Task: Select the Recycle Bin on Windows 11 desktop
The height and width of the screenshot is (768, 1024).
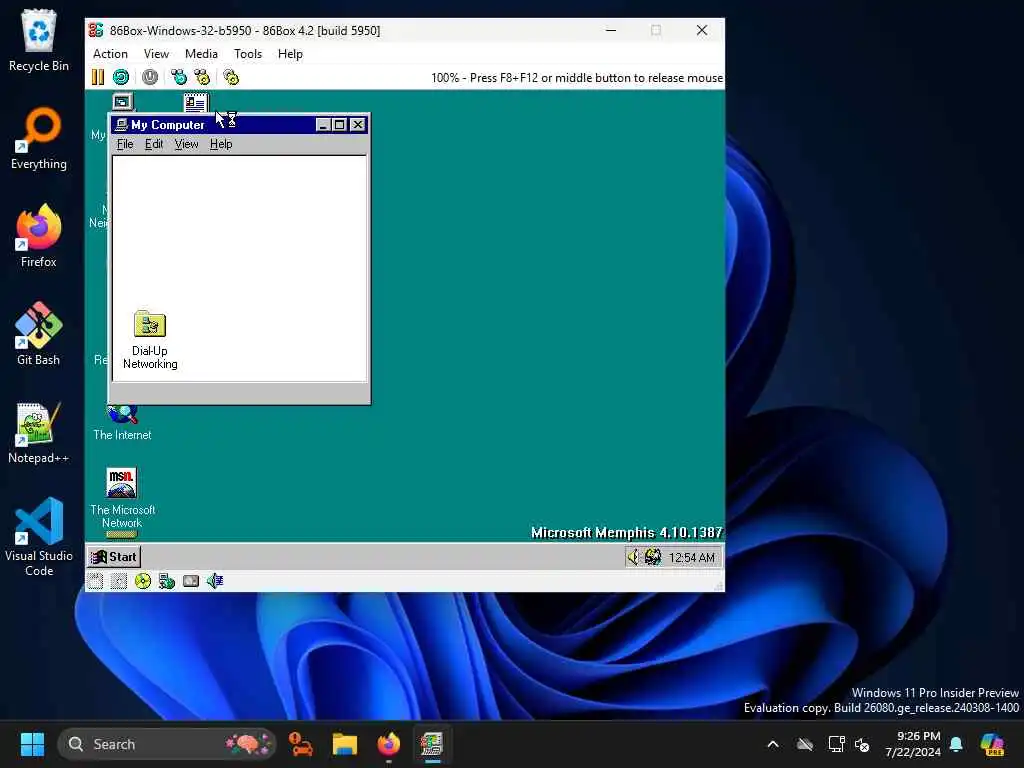Action: tap(39, 40)
